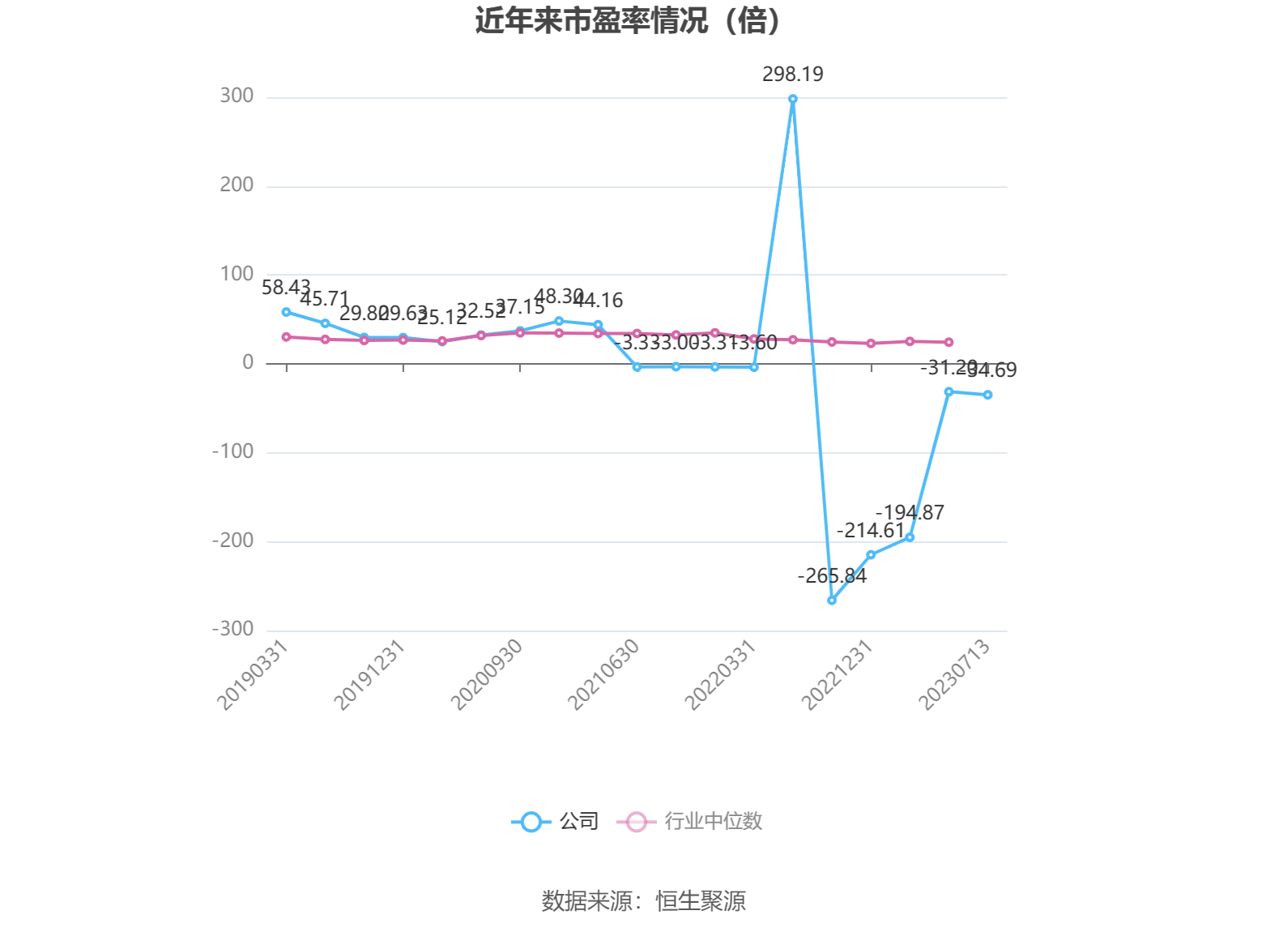
Task: Toggle the 公司 series legend label
Action: (579, 822)
